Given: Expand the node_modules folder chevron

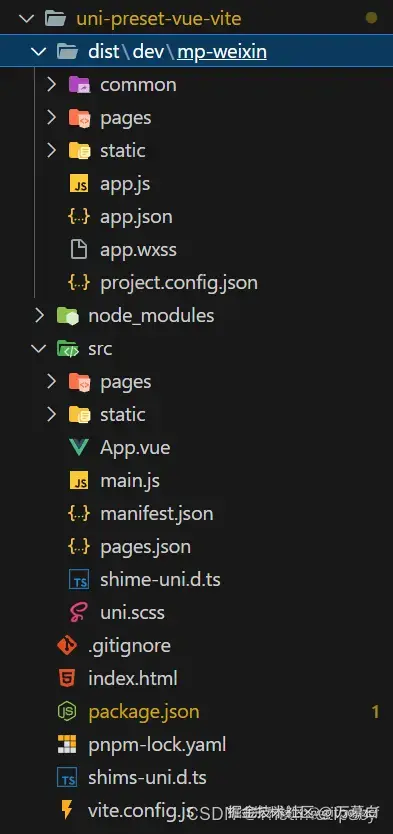Looking at the screenshot, I should click(39, 315).
